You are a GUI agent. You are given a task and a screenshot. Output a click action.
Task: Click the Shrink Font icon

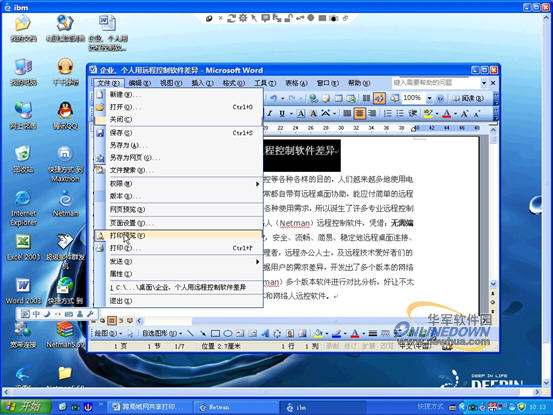tap(477, 113)
